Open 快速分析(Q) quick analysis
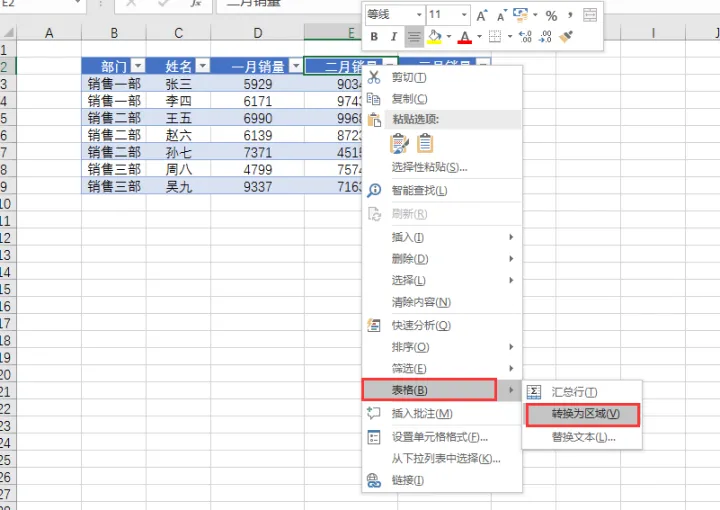The image size is (720, 510). pyautogui.click(x=442, y=325)
